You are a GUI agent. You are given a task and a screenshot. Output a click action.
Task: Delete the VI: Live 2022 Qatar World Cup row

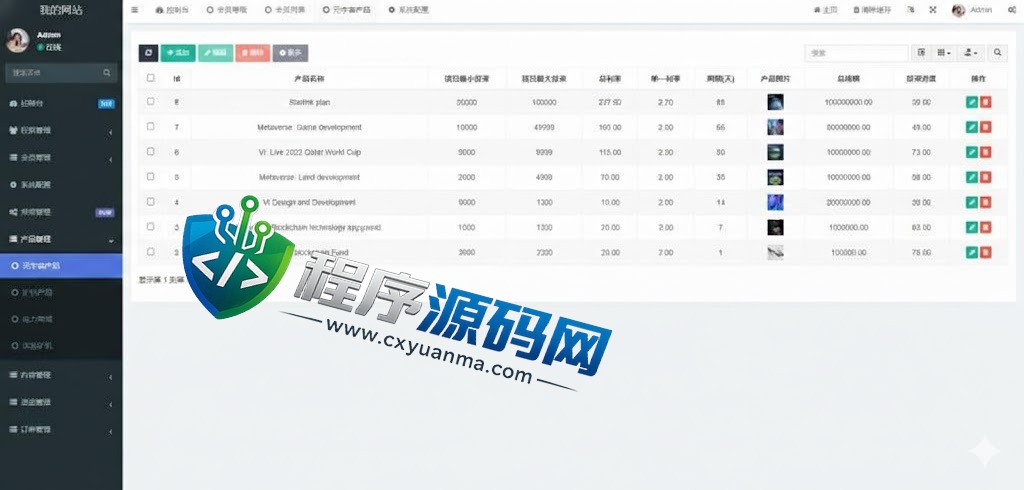[985, 152]
